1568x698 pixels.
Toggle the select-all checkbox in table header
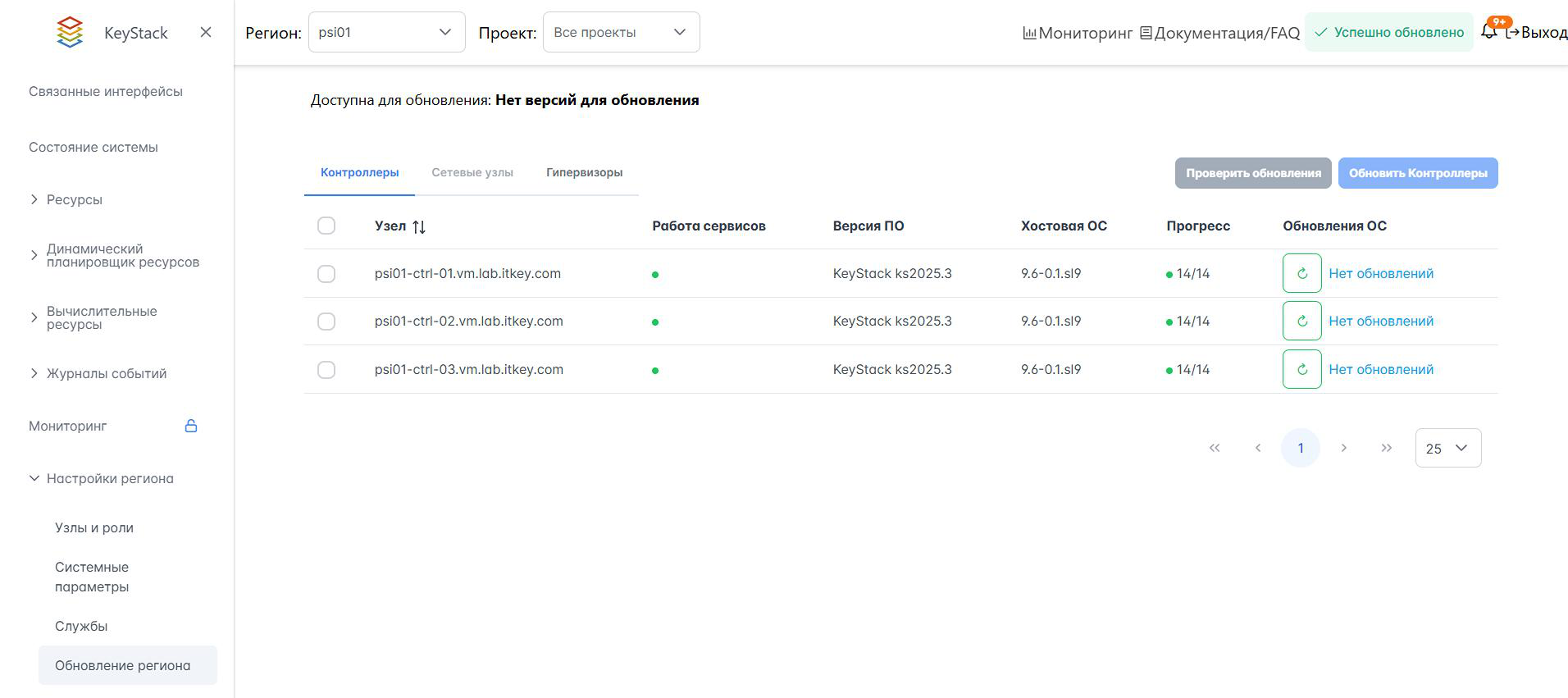[326, 226]
